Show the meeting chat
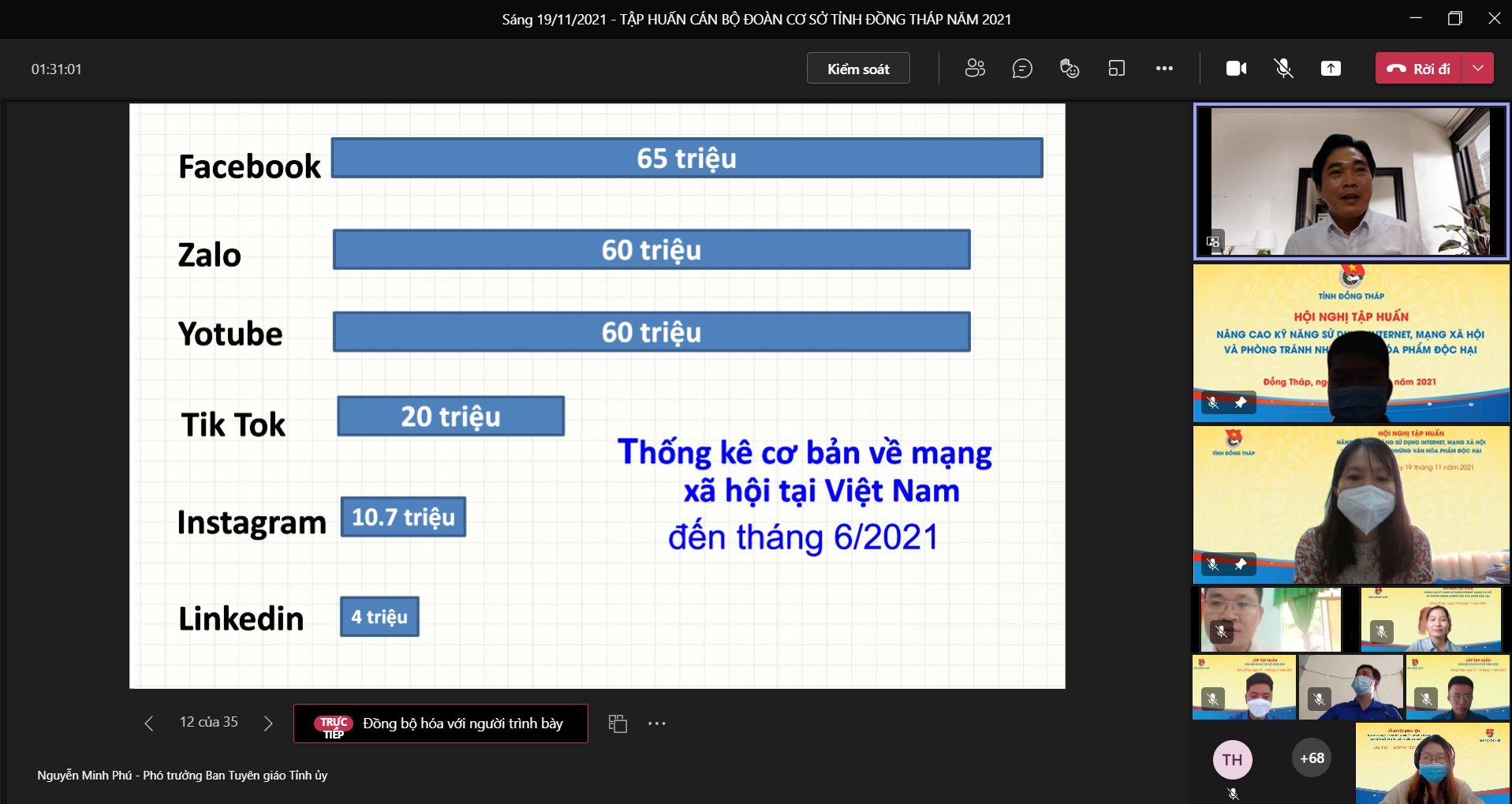Image resolution: width=1512 pixels, height=804 pixels. 1022,69
